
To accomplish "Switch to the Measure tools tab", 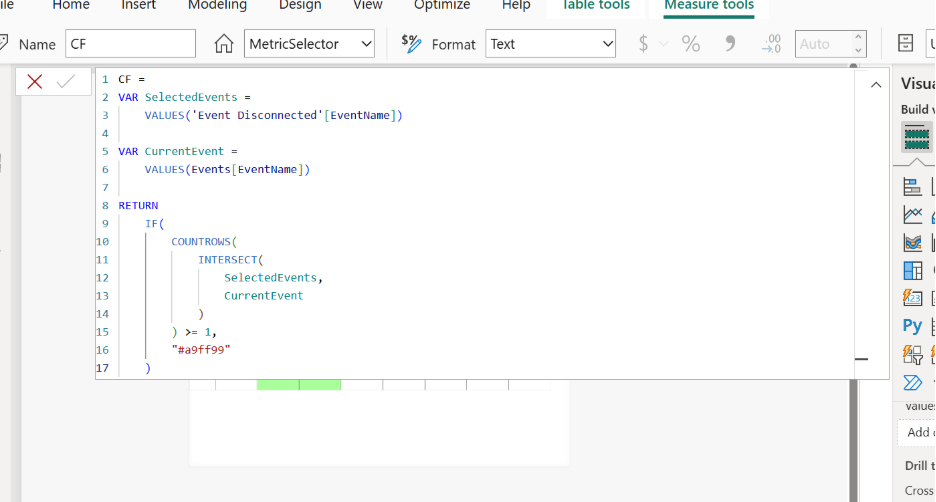I will pyautogui.click(x=709, y=5).
